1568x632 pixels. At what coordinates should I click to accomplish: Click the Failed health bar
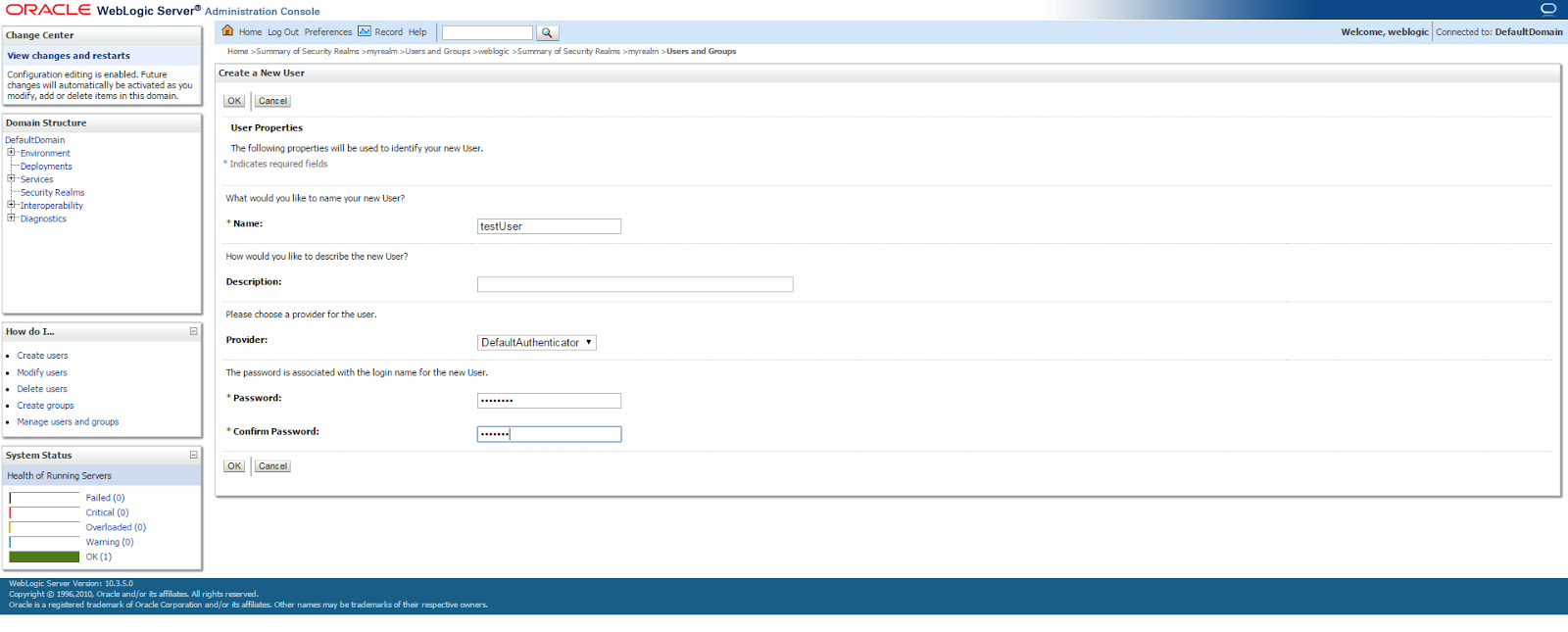click(44, 498)
